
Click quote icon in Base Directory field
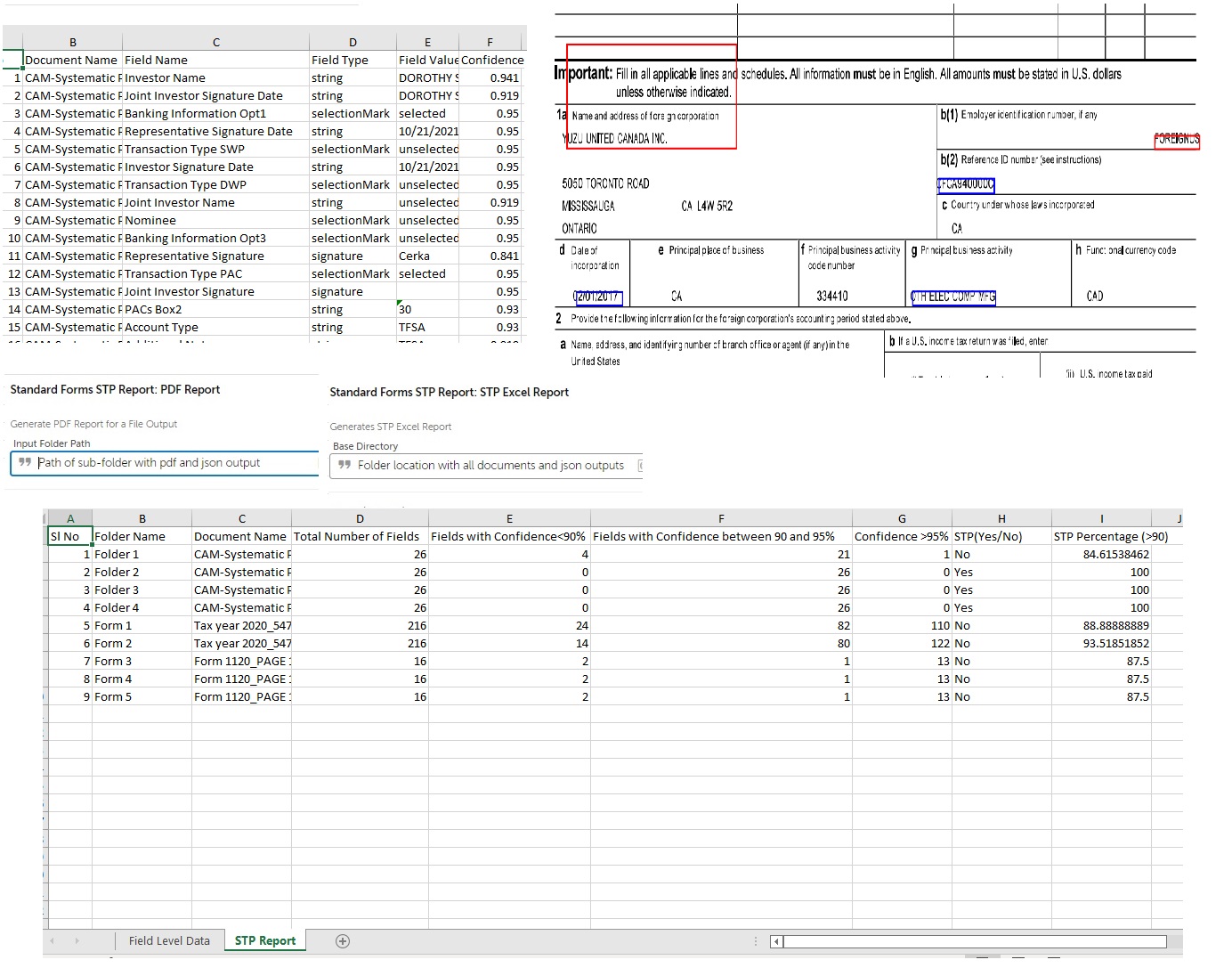tap(344, 466)
